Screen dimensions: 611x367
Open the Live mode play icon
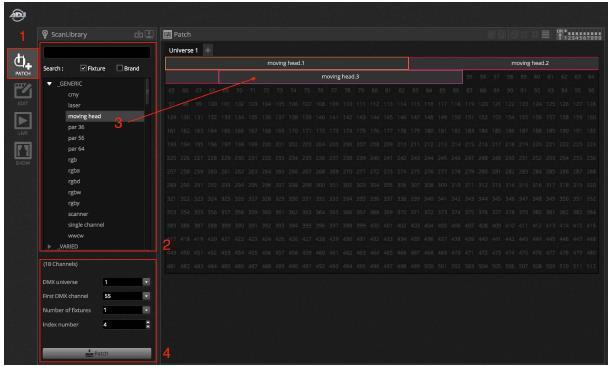coord(23,123)
